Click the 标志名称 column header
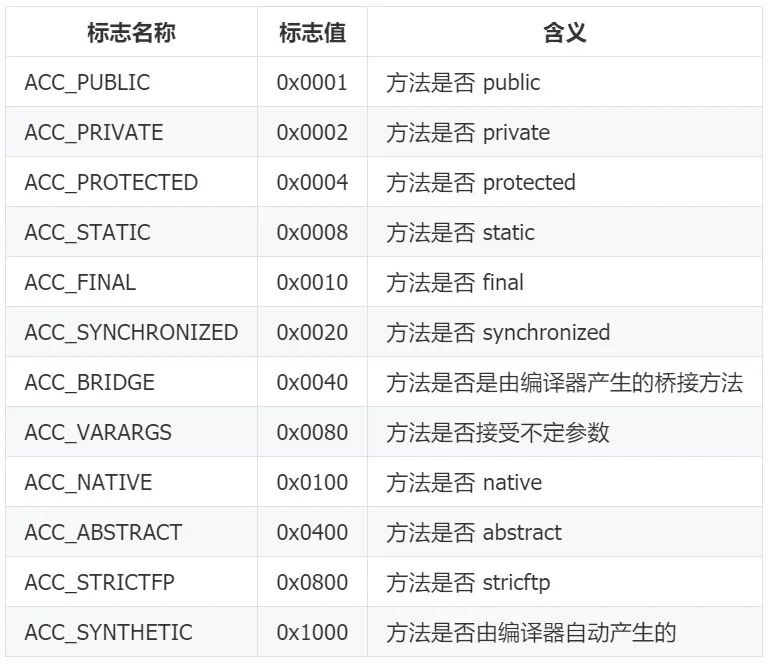The width and height of the screenshot is (769, 663). click(131, 32)
